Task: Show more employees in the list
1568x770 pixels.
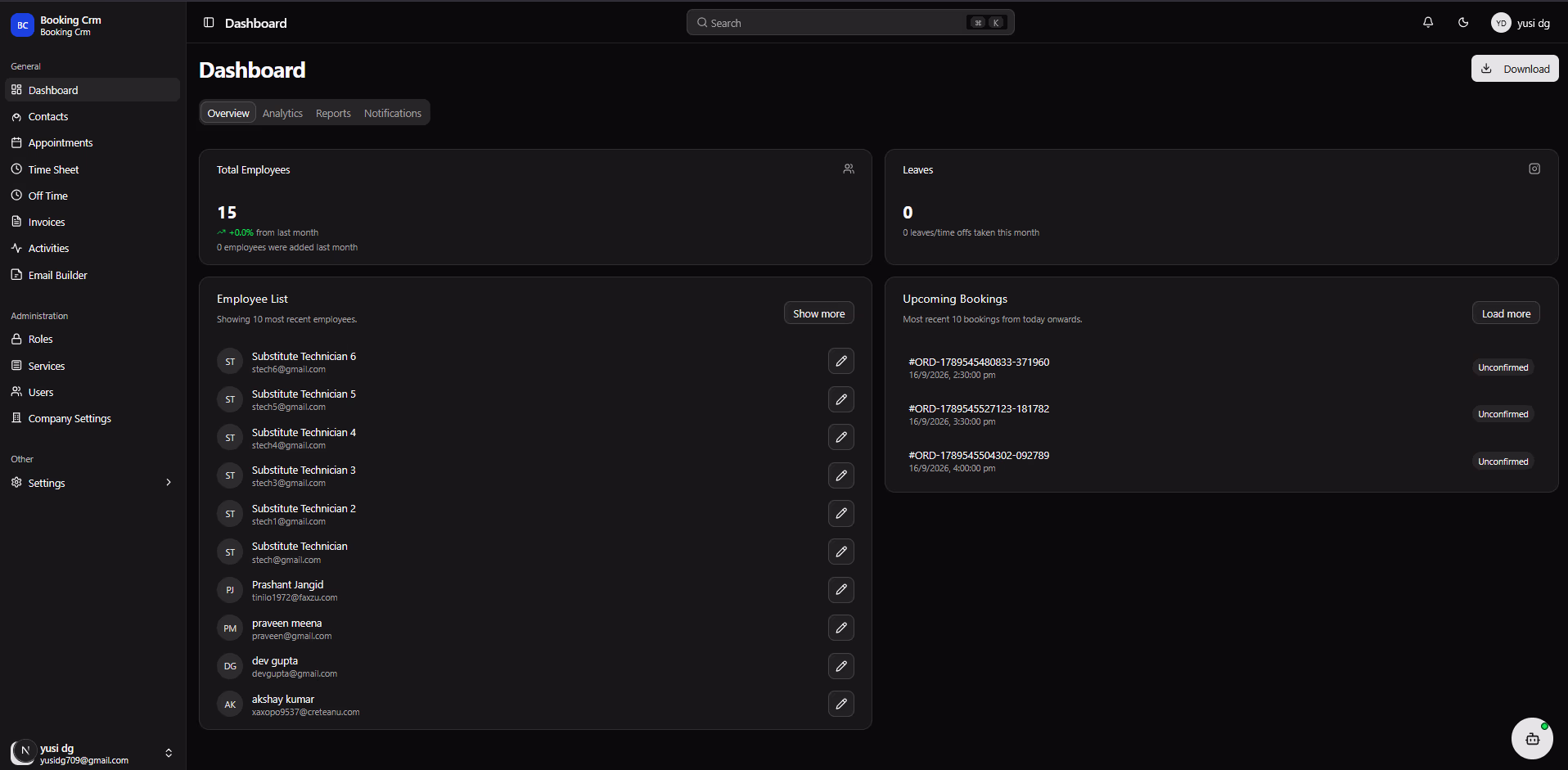Action: click(819, 313)
